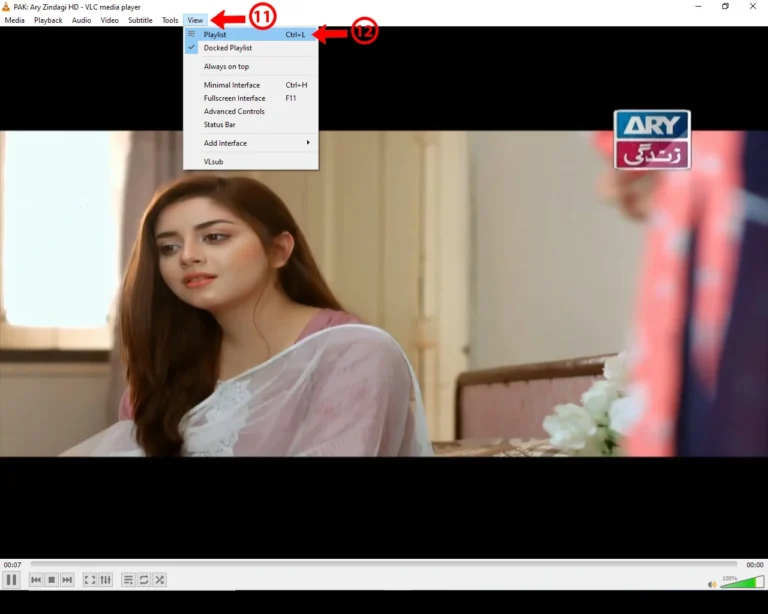Mute audio via speaker icon

coord(712,584)
